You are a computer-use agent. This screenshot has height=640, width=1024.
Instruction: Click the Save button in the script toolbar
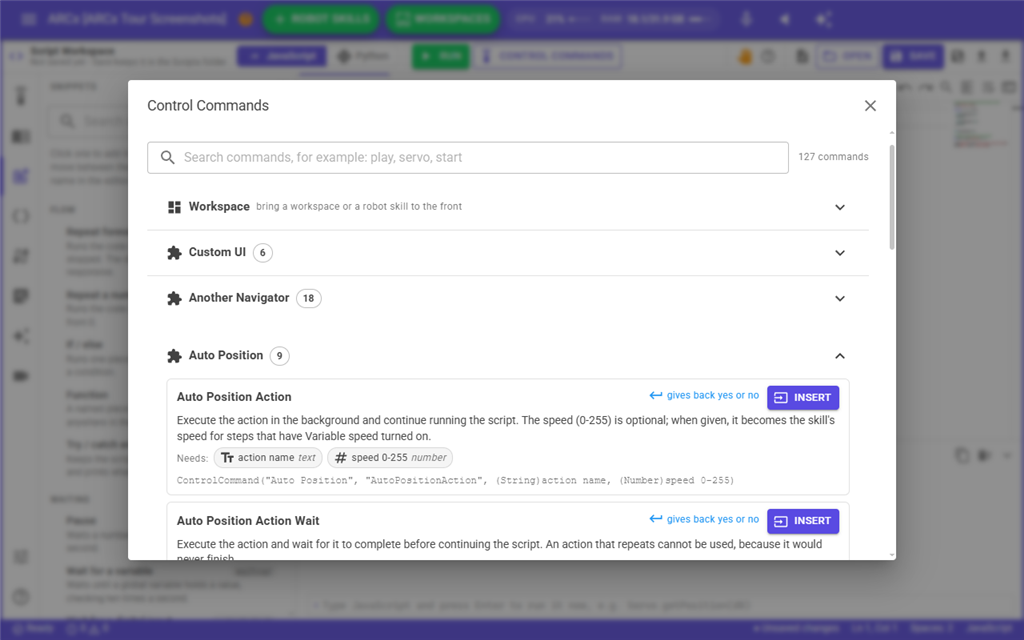(x=913, y=57)
